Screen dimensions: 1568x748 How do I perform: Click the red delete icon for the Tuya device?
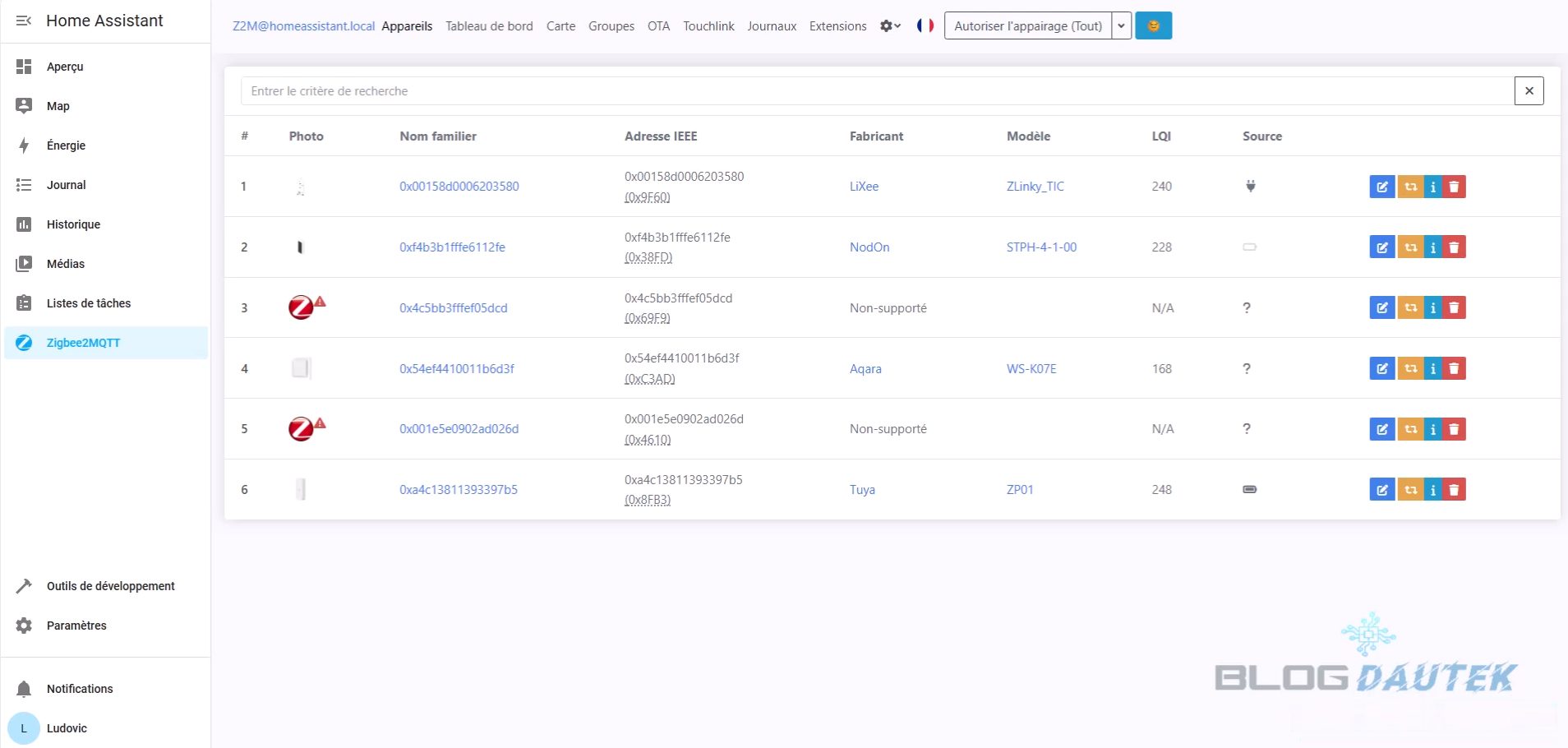(x=1454, y=490)
